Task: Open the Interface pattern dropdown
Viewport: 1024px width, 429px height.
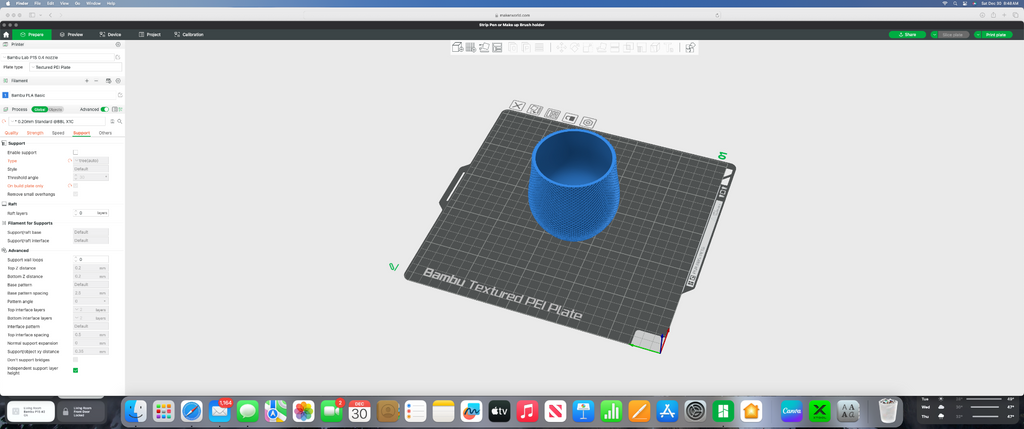Action: [91, 326]
